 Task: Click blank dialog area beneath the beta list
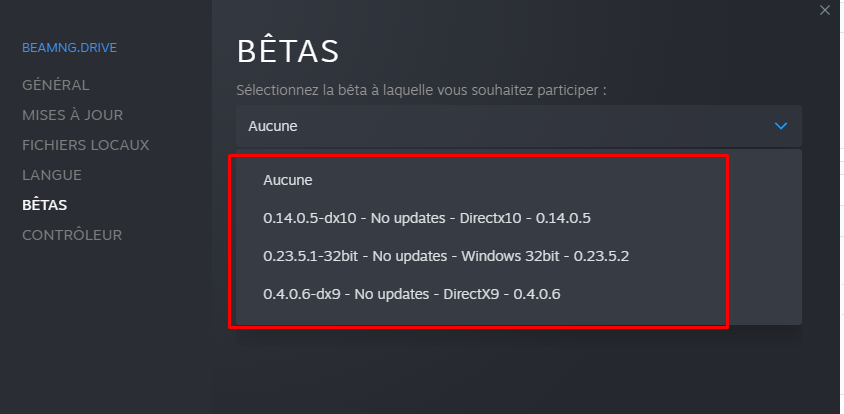[519, 371]
